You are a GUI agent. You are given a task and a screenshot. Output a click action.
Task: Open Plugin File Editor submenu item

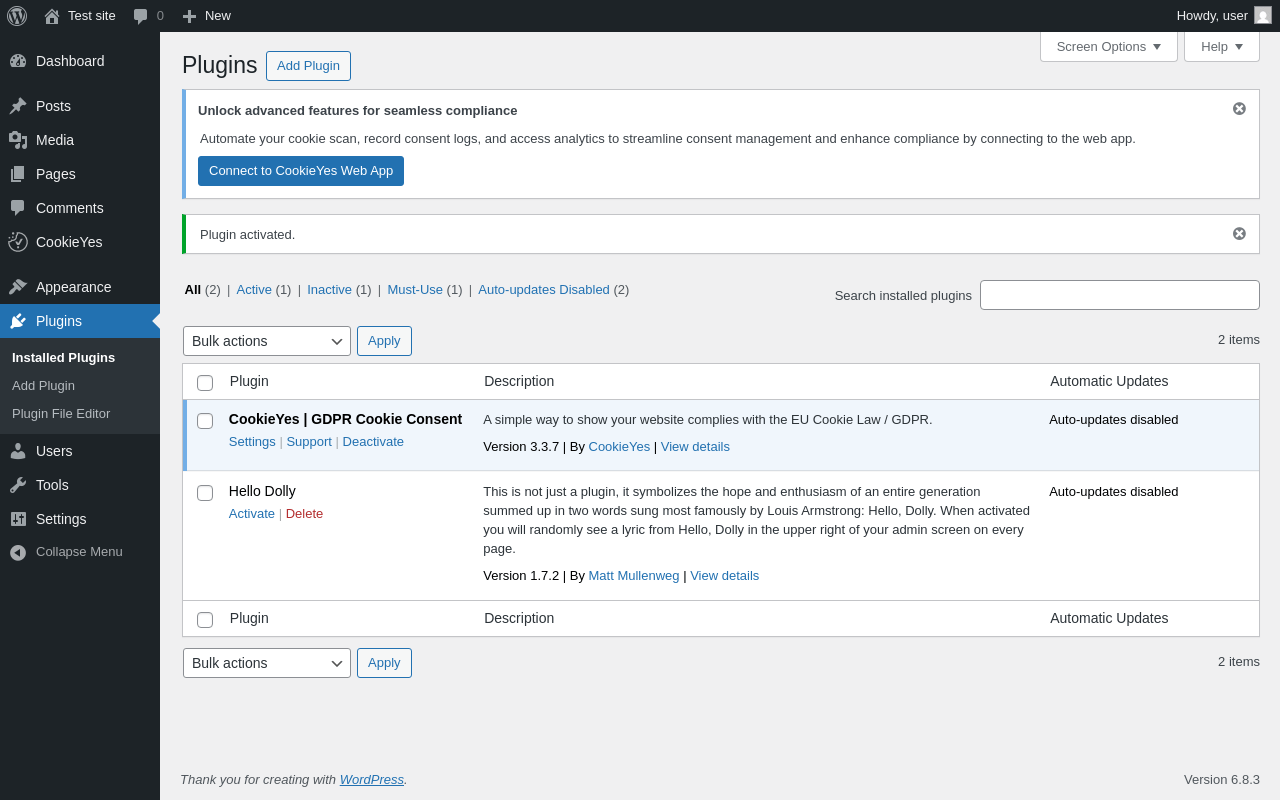point(61,414)
